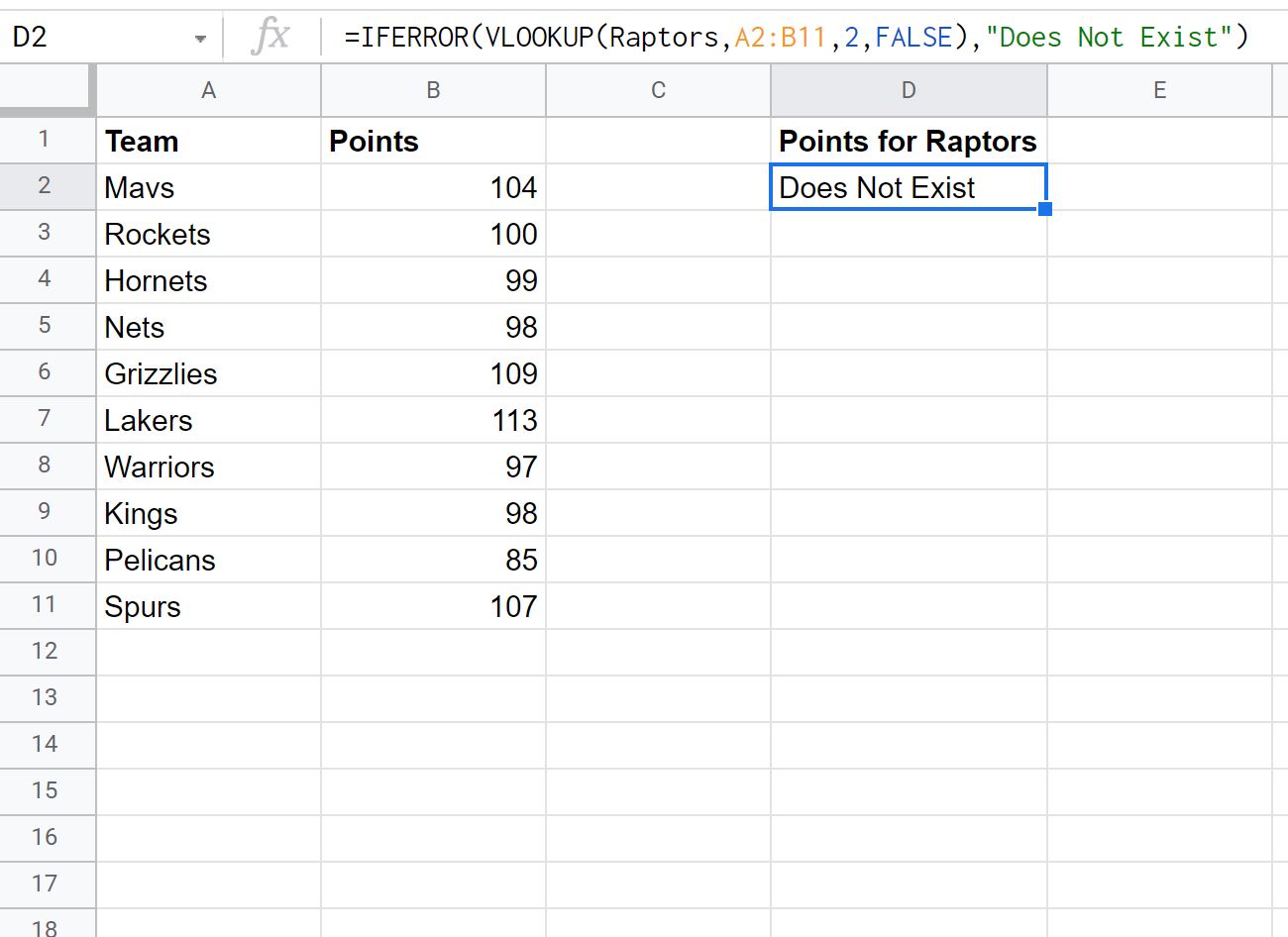Select the Rockets cell
1288x937 pixels.
tap(209, 234)
